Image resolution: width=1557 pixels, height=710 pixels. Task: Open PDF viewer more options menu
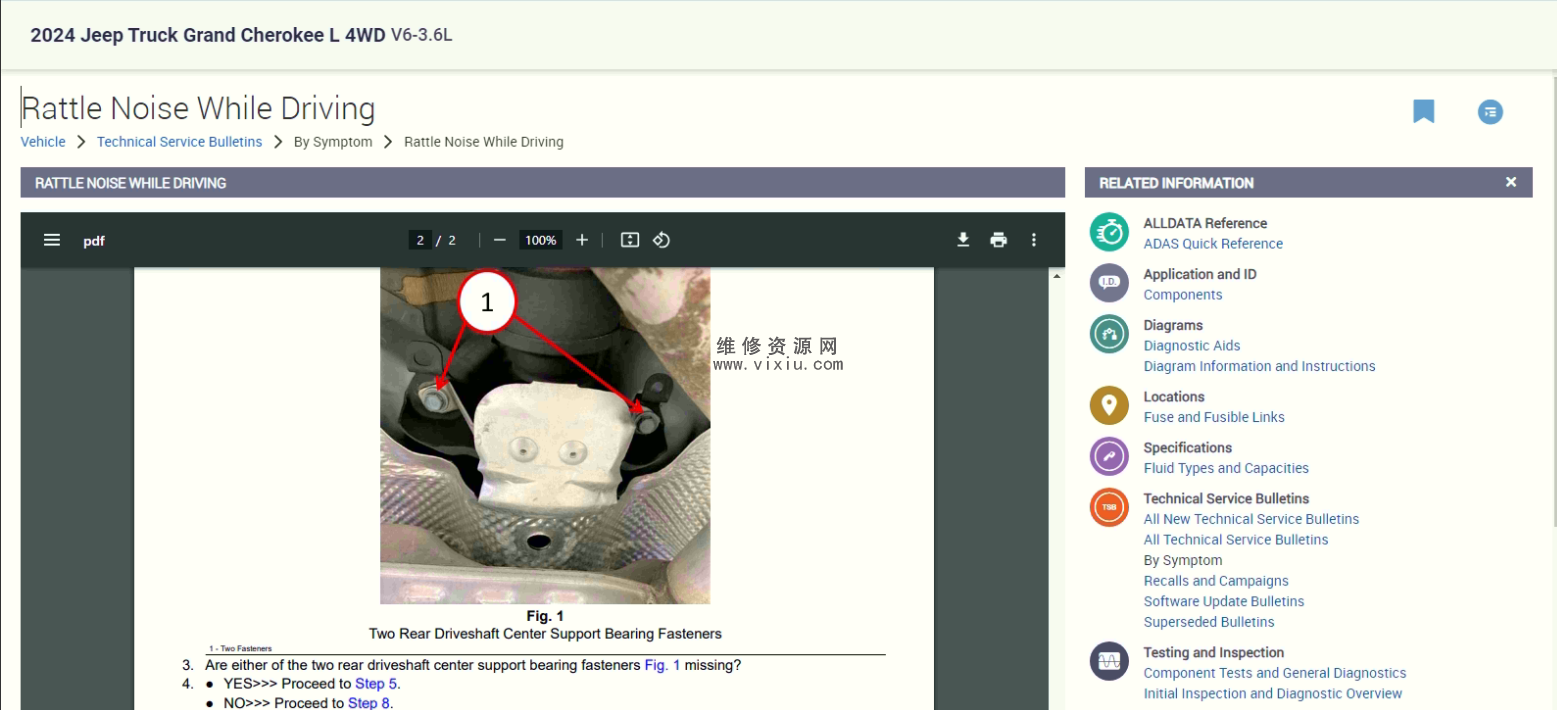(1034, 240)
